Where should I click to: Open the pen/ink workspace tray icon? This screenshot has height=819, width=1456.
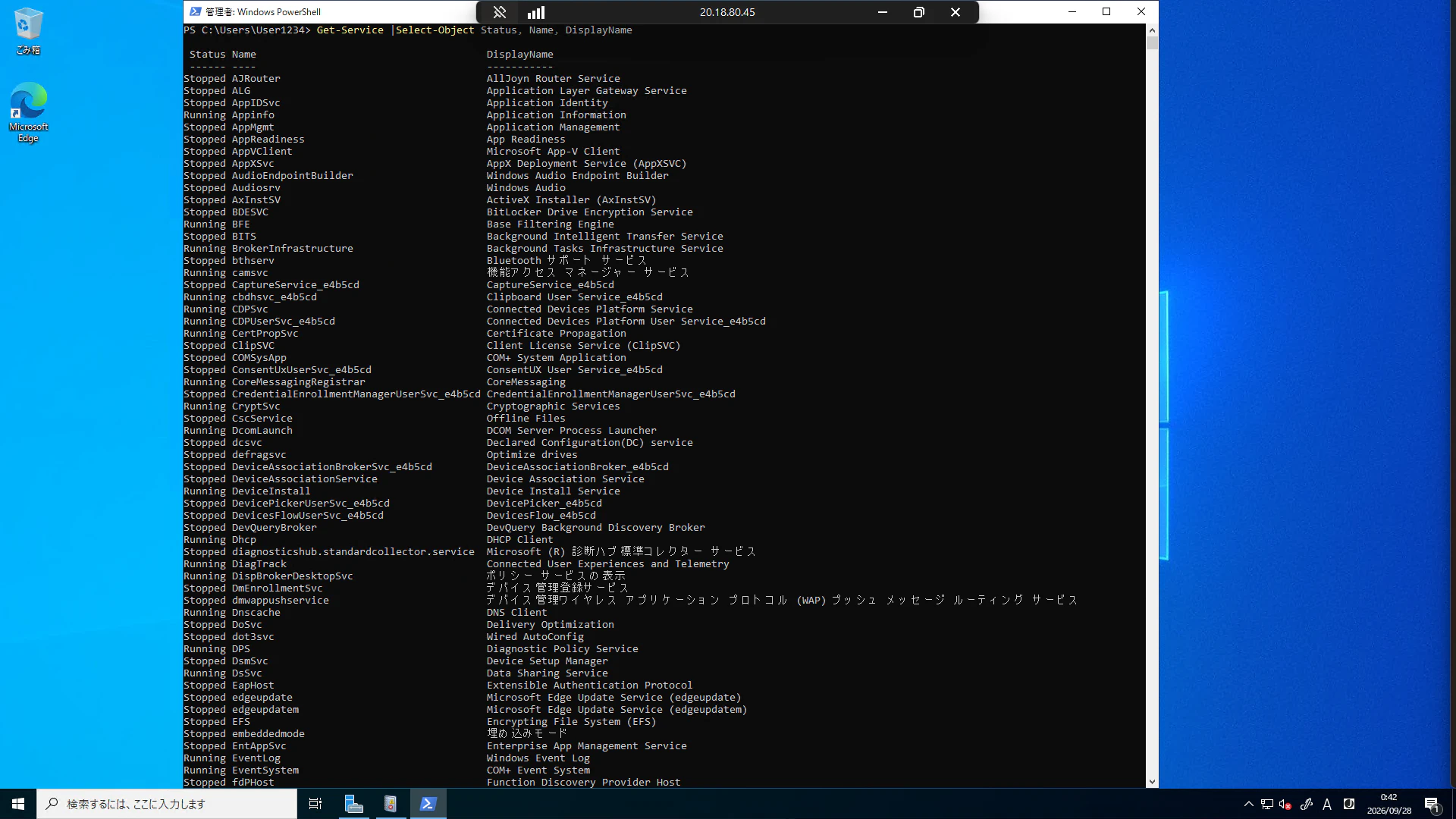pos(1307,804)
